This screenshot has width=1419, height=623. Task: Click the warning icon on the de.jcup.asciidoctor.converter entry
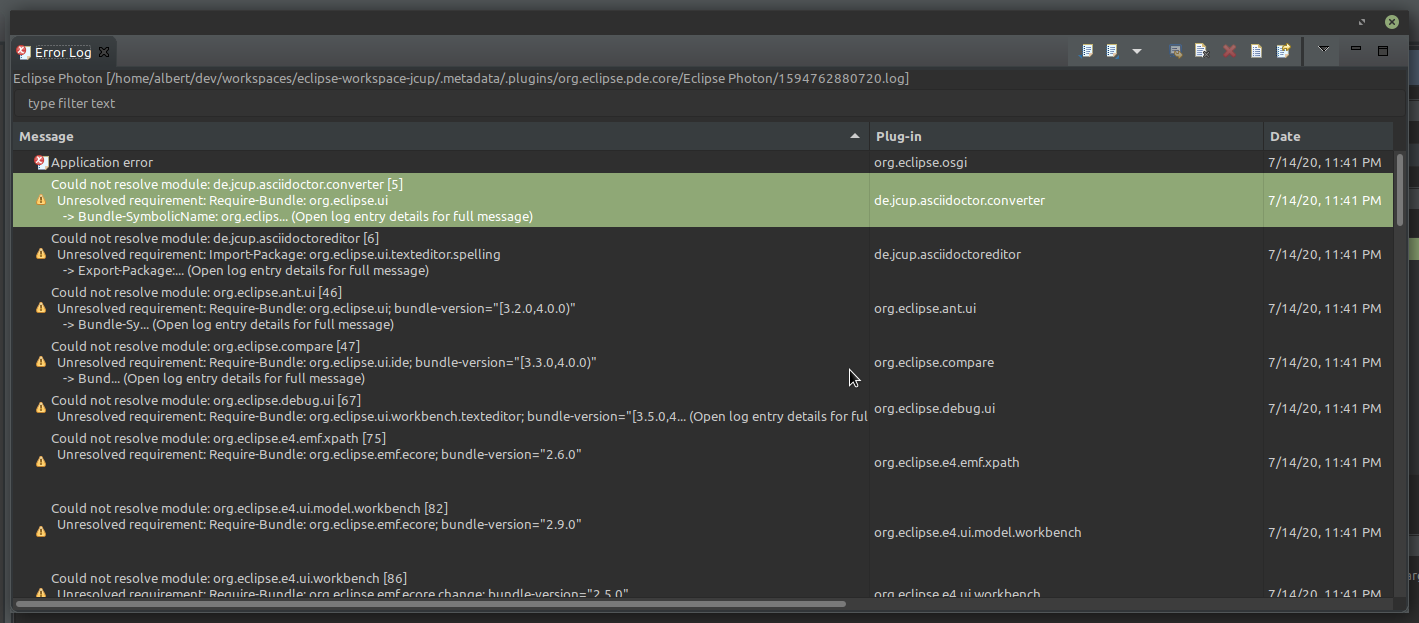click(40, 200)
